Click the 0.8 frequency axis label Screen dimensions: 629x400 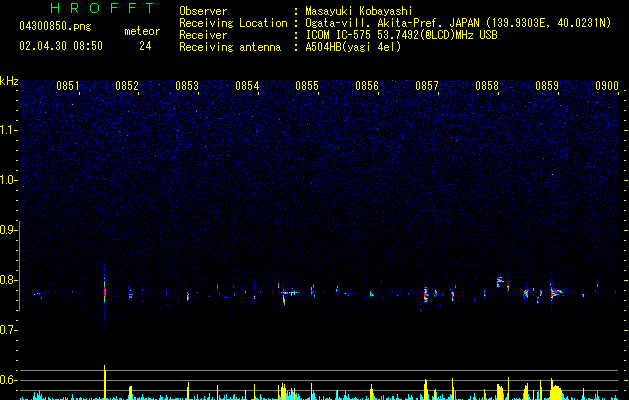coord(9,280)
